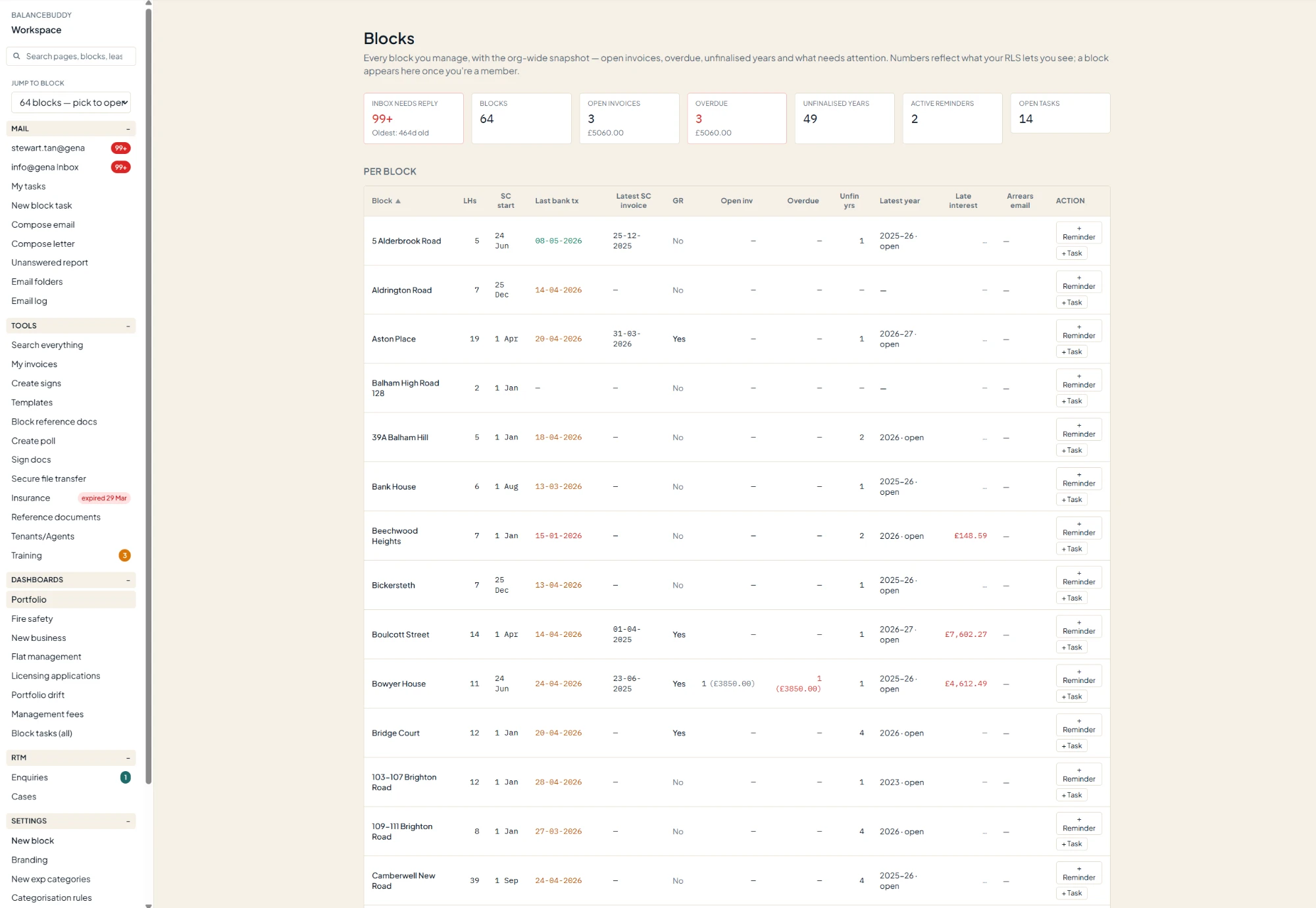Screen dimensions: 1316x908
Task: Add Task for Camberwell New Road
Action: pos(1071,894)
